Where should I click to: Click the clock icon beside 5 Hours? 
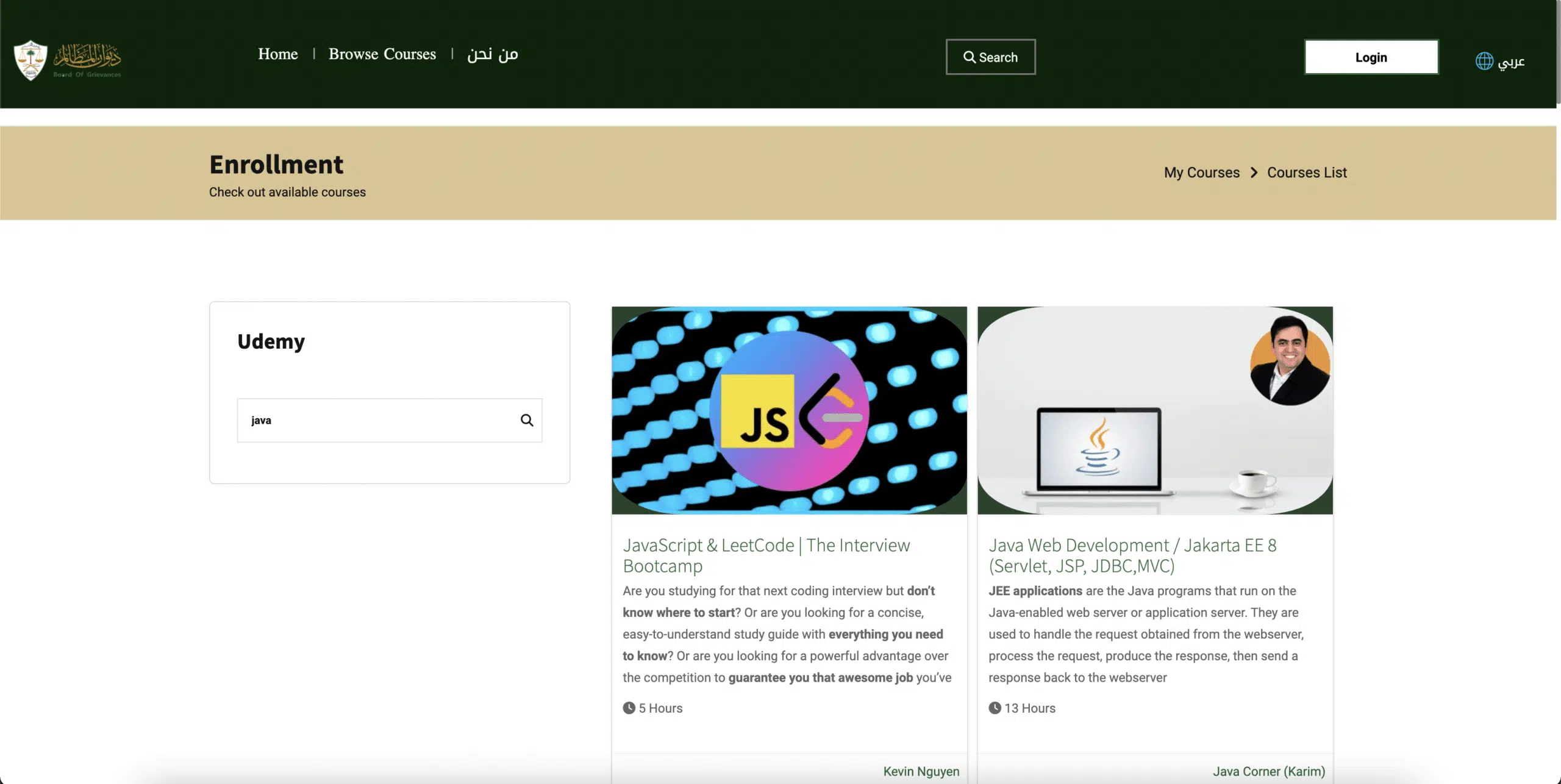coord(629,708)
